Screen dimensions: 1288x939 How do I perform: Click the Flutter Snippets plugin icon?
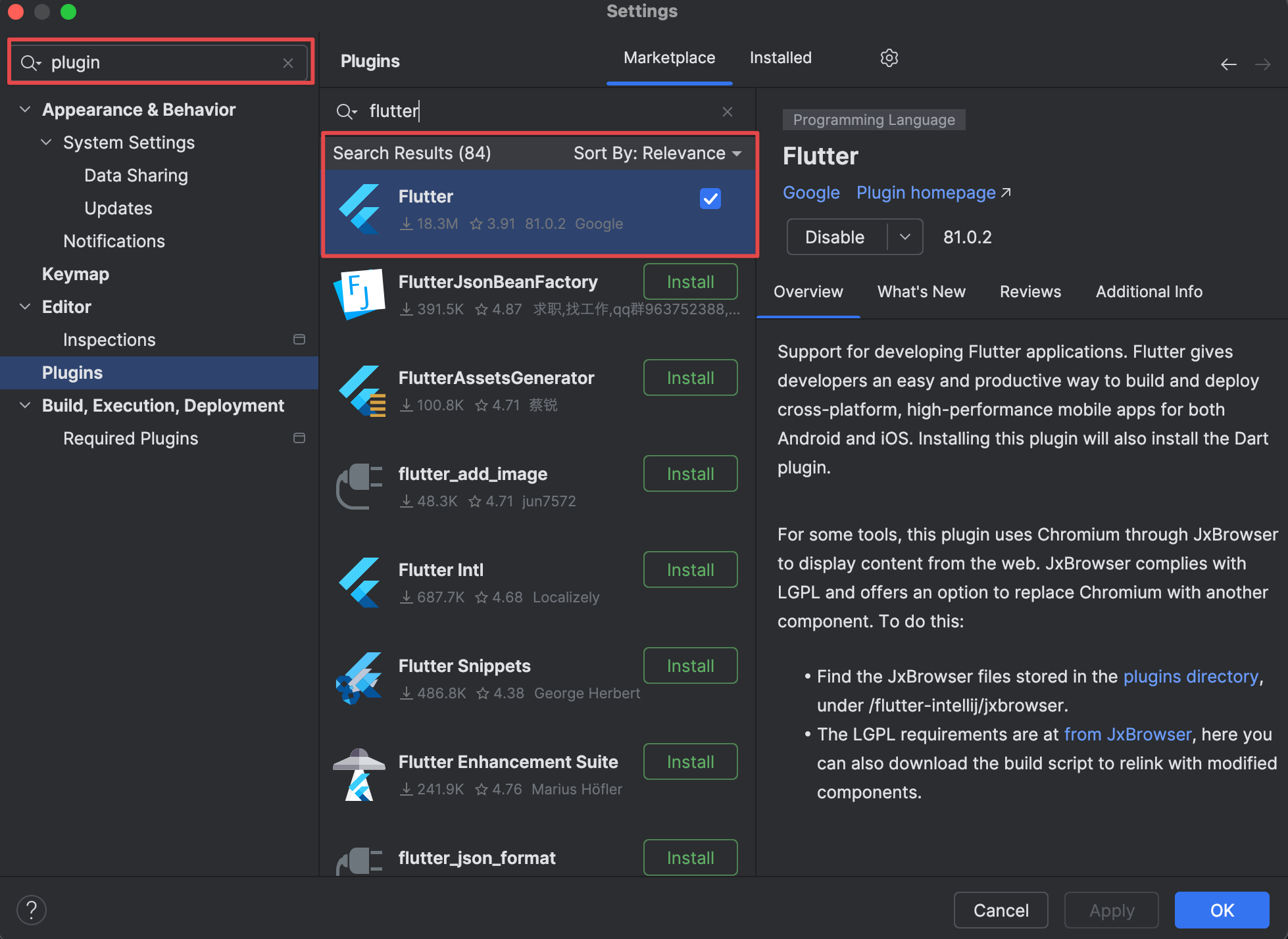point(360,678)
